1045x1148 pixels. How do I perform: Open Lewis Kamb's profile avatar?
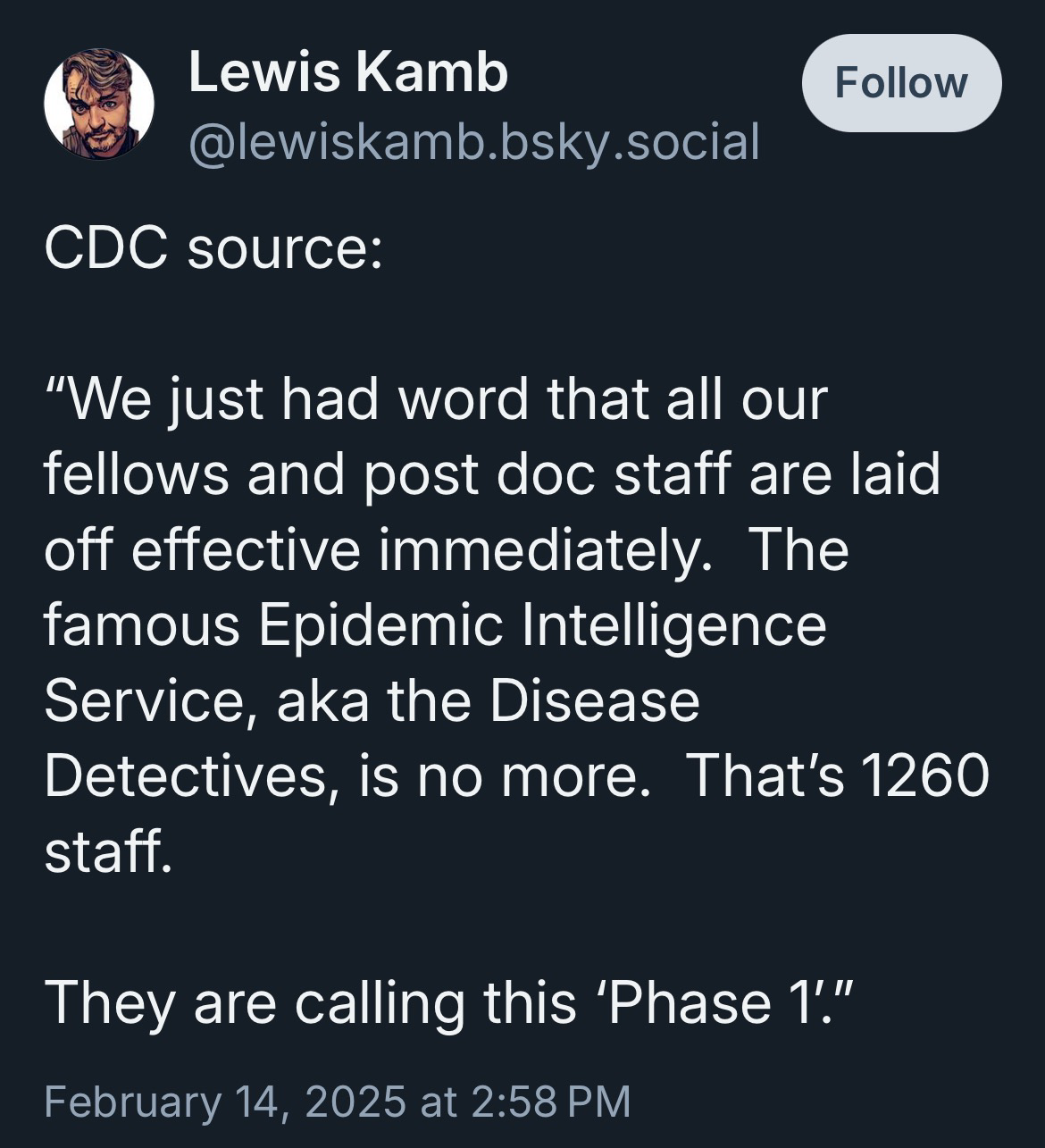coord(99,105)
